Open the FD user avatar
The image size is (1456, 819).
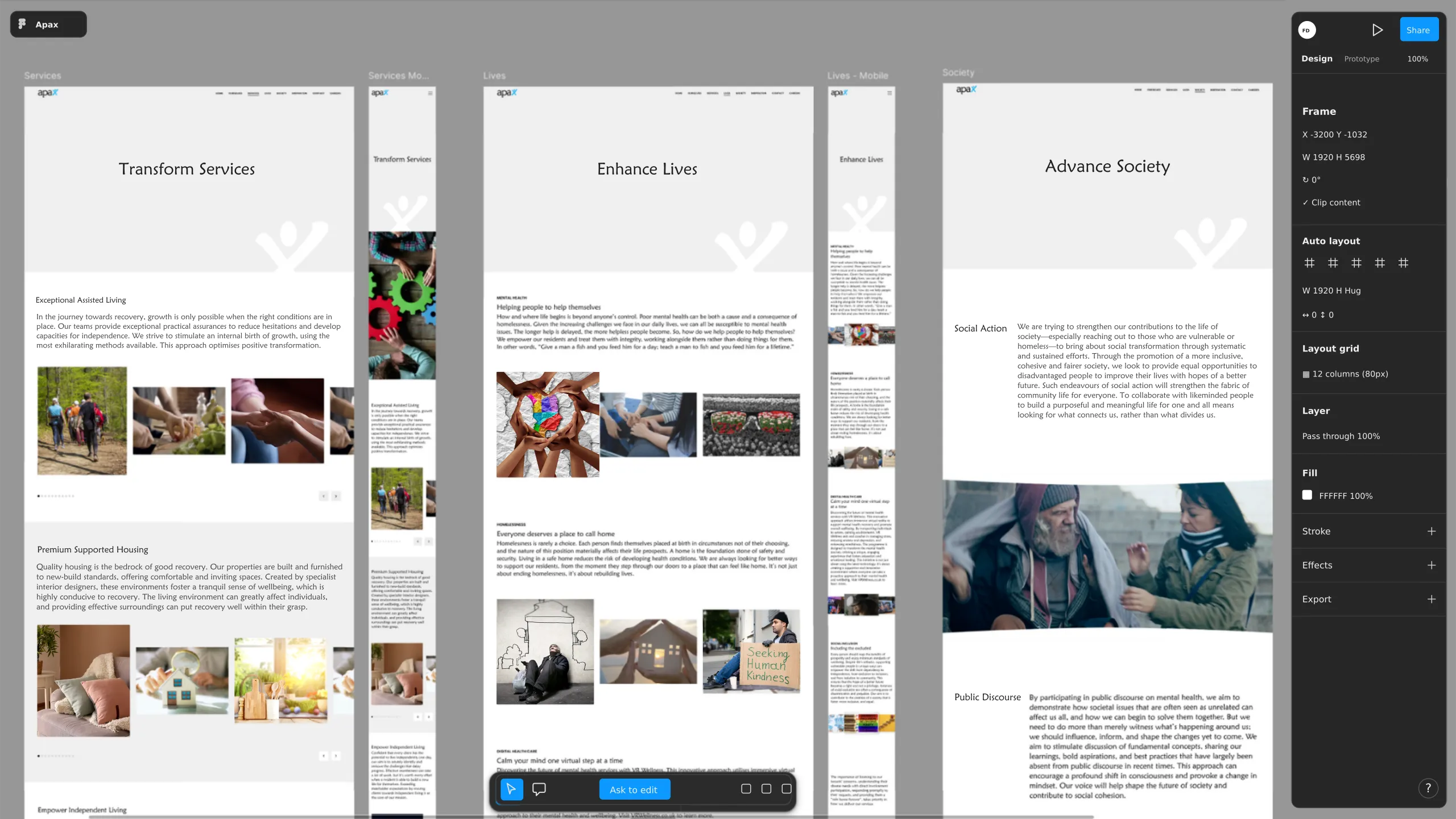click(1306, 30)
